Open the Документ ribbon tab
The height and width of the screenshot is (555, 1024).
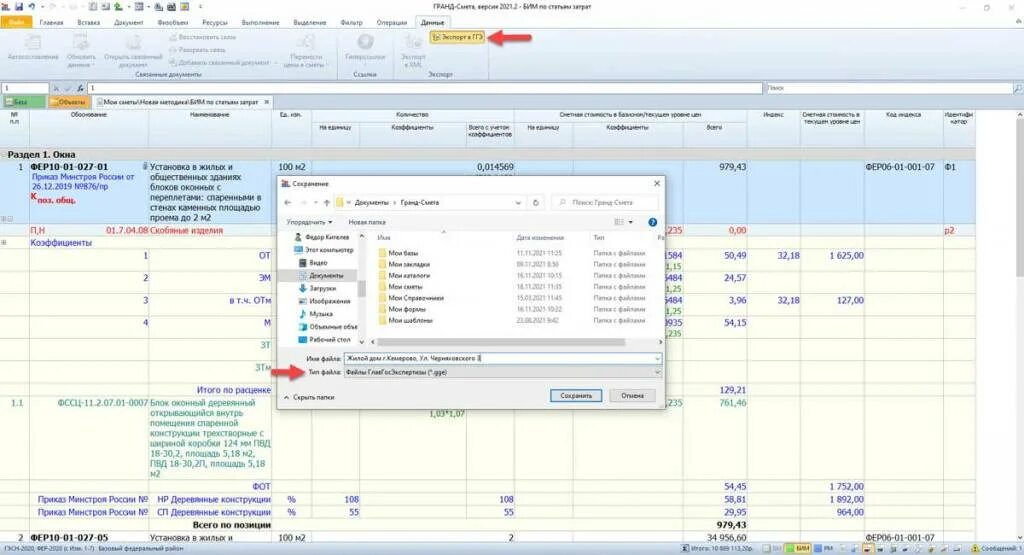pyautogui.click(x=129, y=22)
